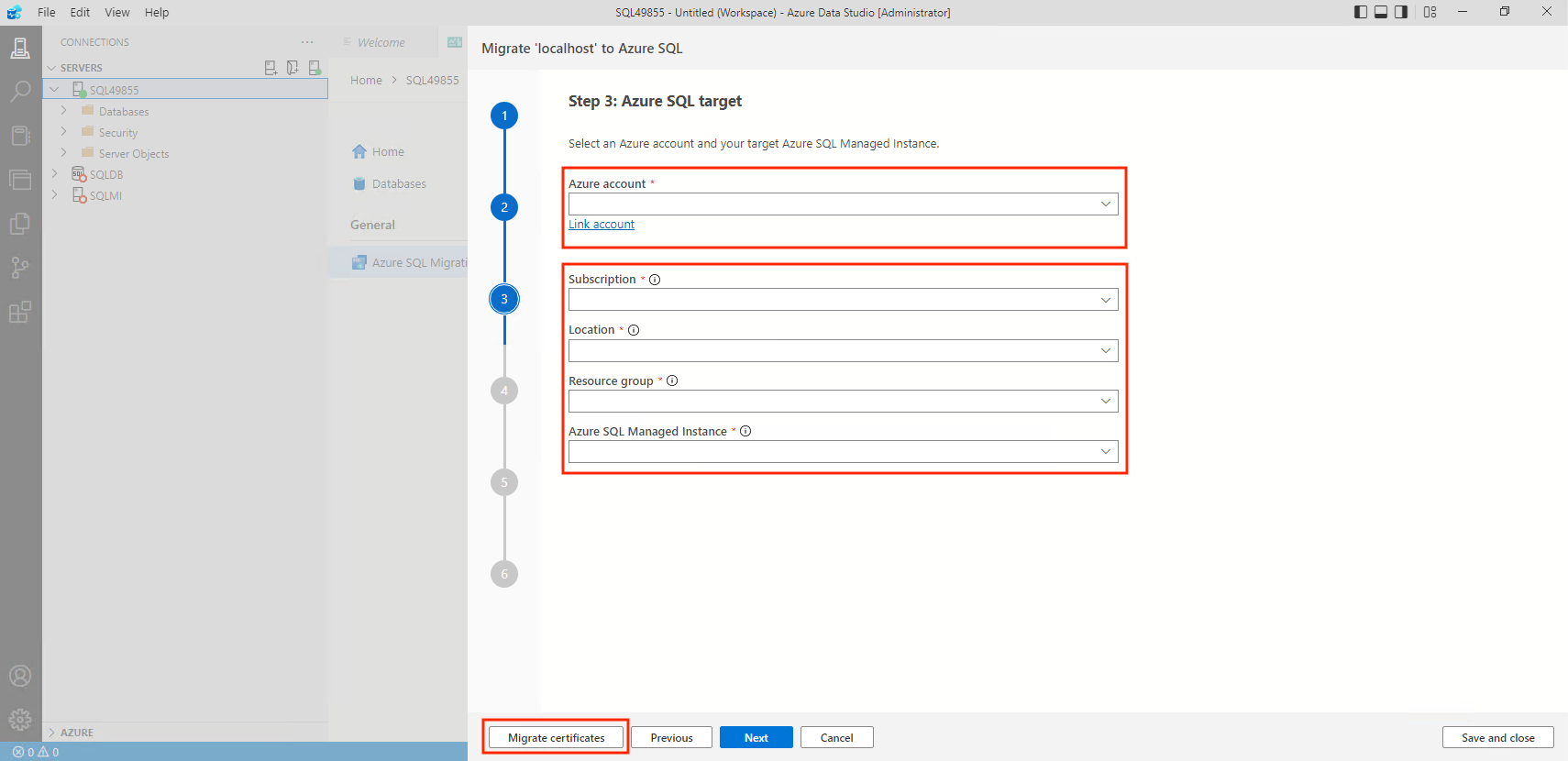This screenshot has height=761, width=1568.
Task: Select wizard step 3 circle
Action: [504, 299]
